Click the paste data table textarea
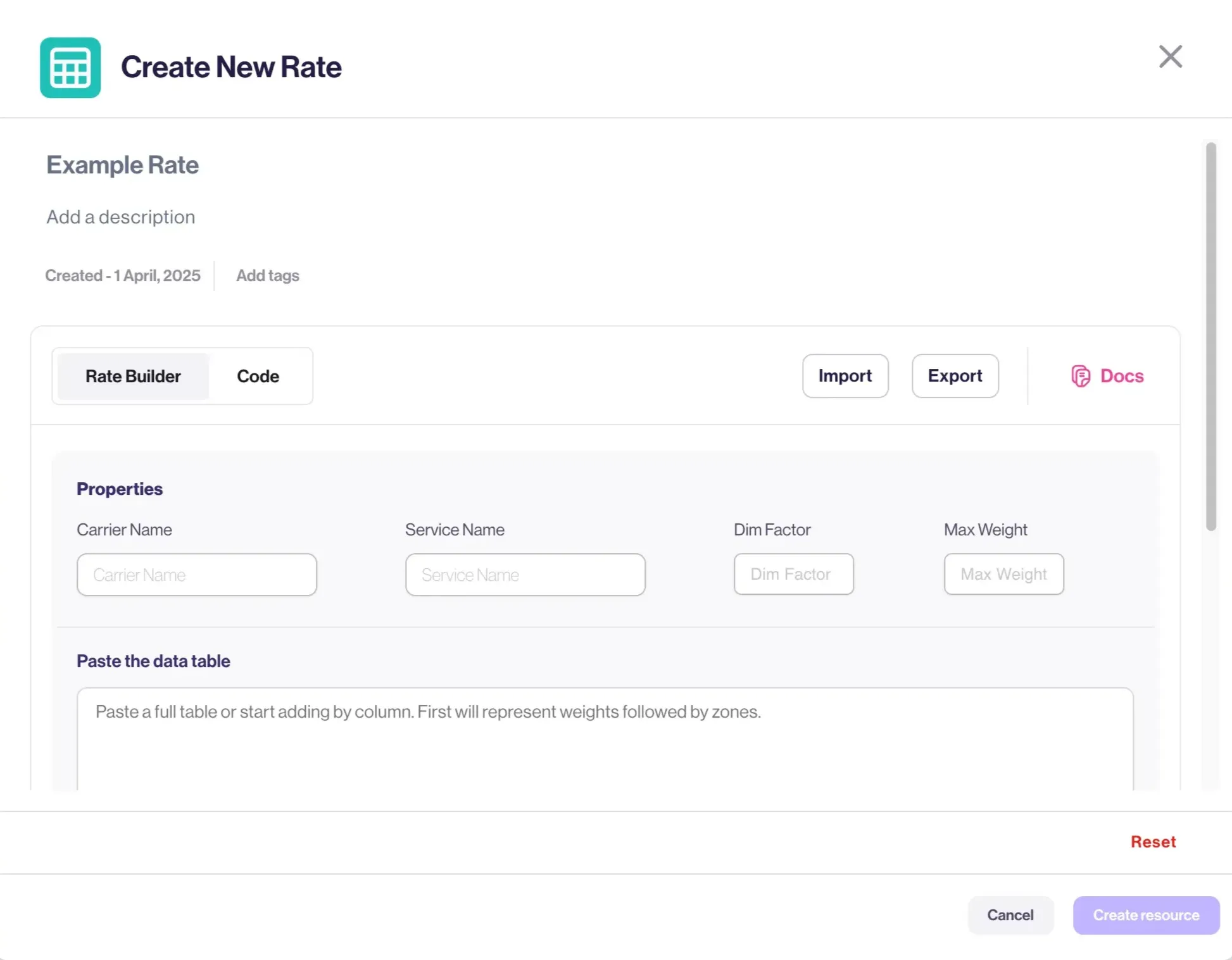Screen dimensions: 1232x960 (x=605, y=739)
